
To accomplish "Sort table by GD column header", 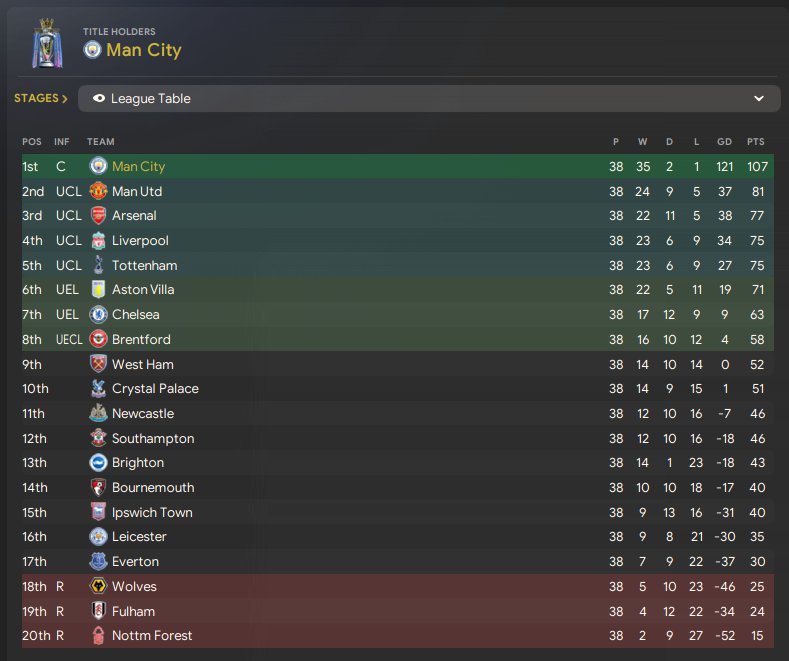I will (x=725, y=142).
